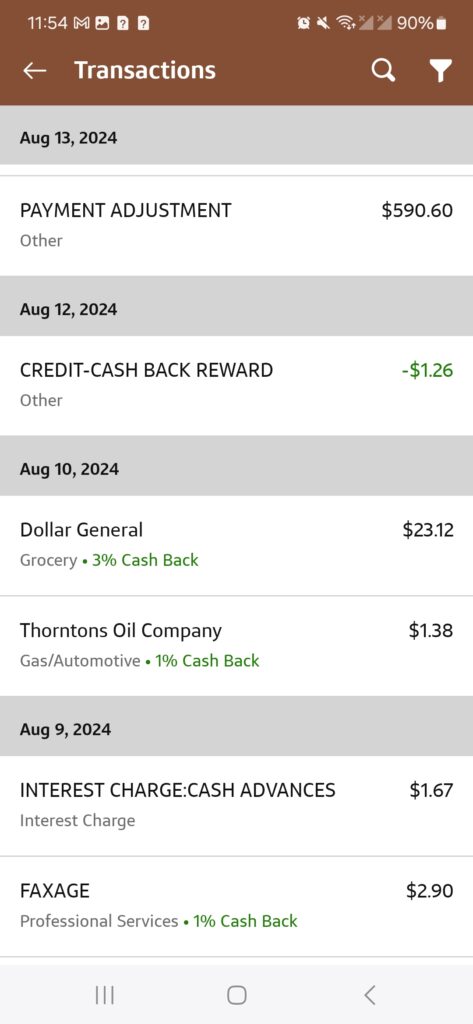Tap the Android recent apps button
The height and width of the screenshot is (1024, 473).
[105, 995]
